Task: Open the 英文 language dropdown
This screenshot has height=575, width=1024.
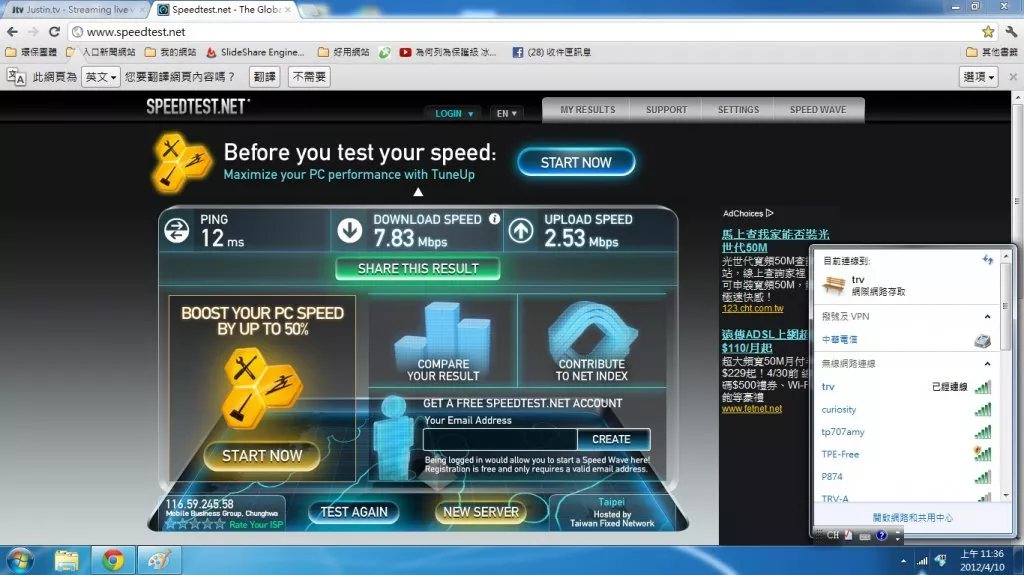Action: (101, 77)
